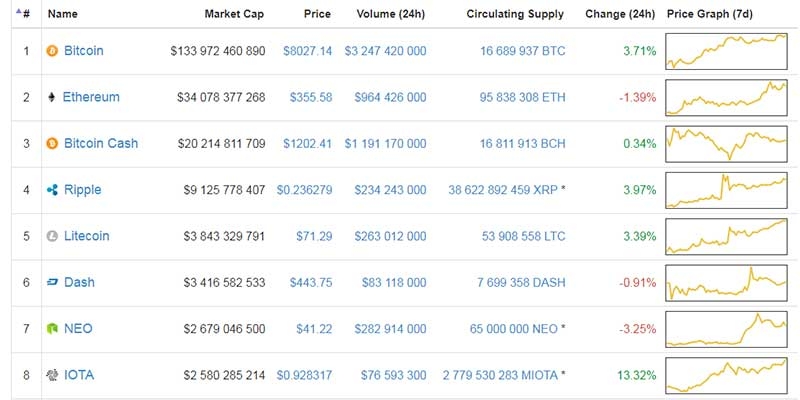Click the Ripple logo icon
The height and width of the screenshot is (400, 800).
coord(52,190)
